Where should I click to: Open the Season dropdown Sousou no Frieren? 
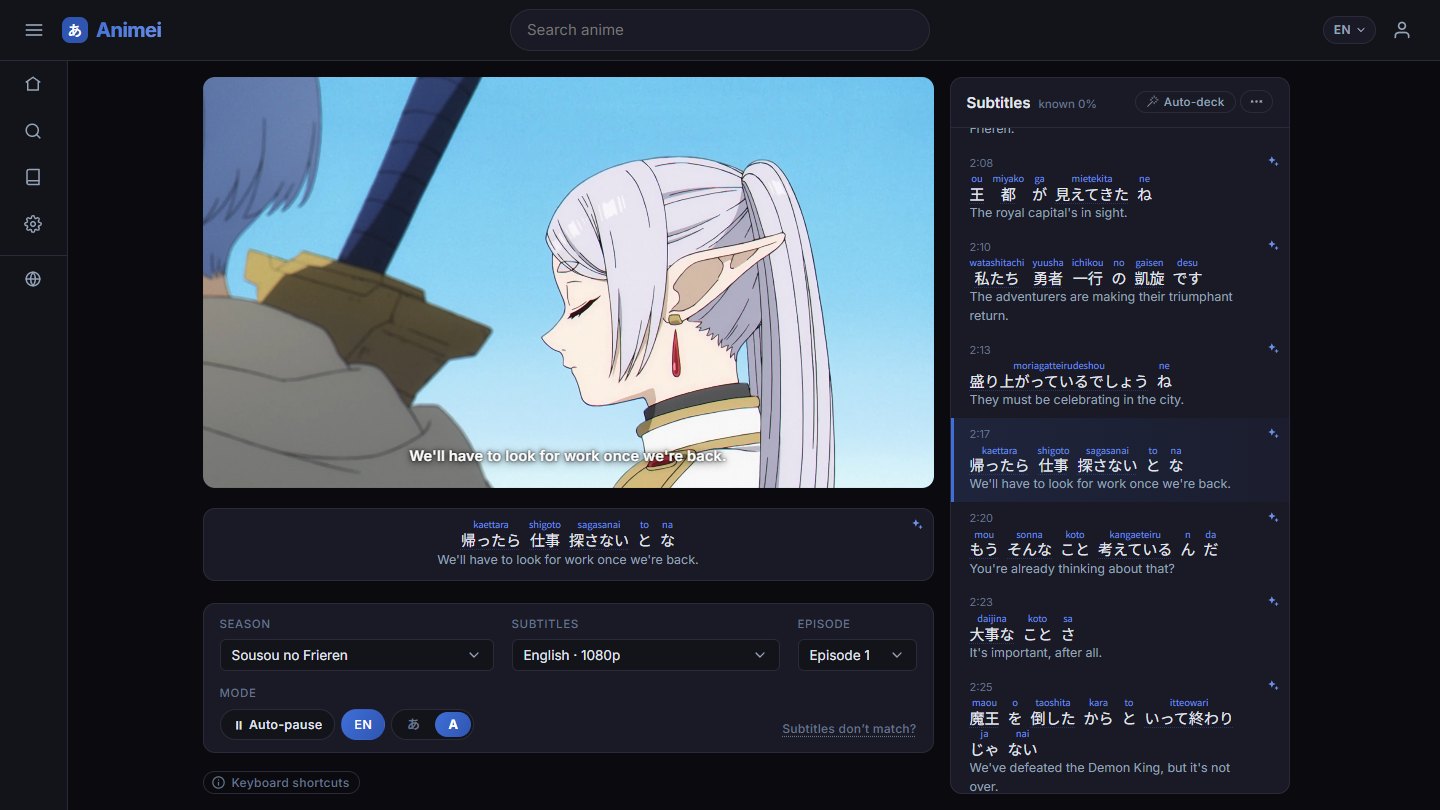tap(356, 655)
